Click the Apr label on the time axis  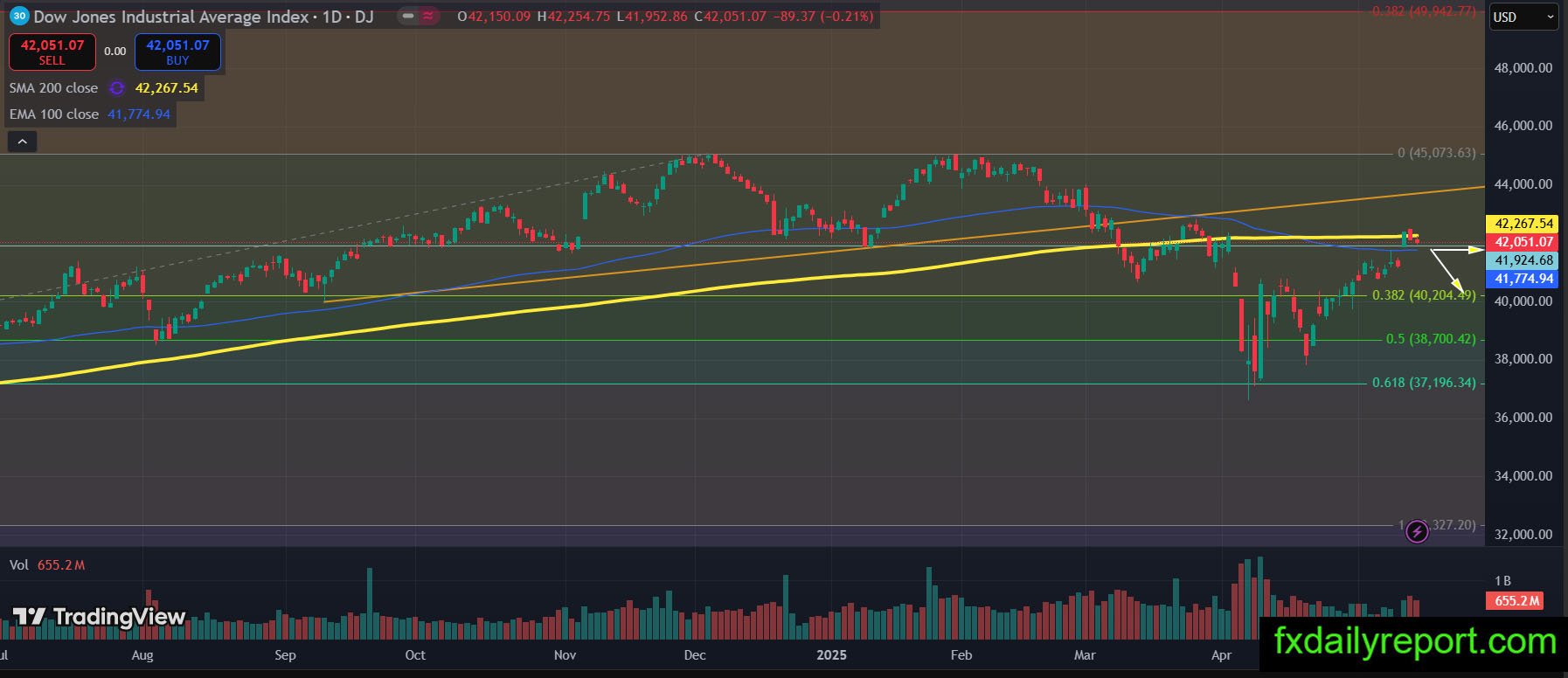1221,655
